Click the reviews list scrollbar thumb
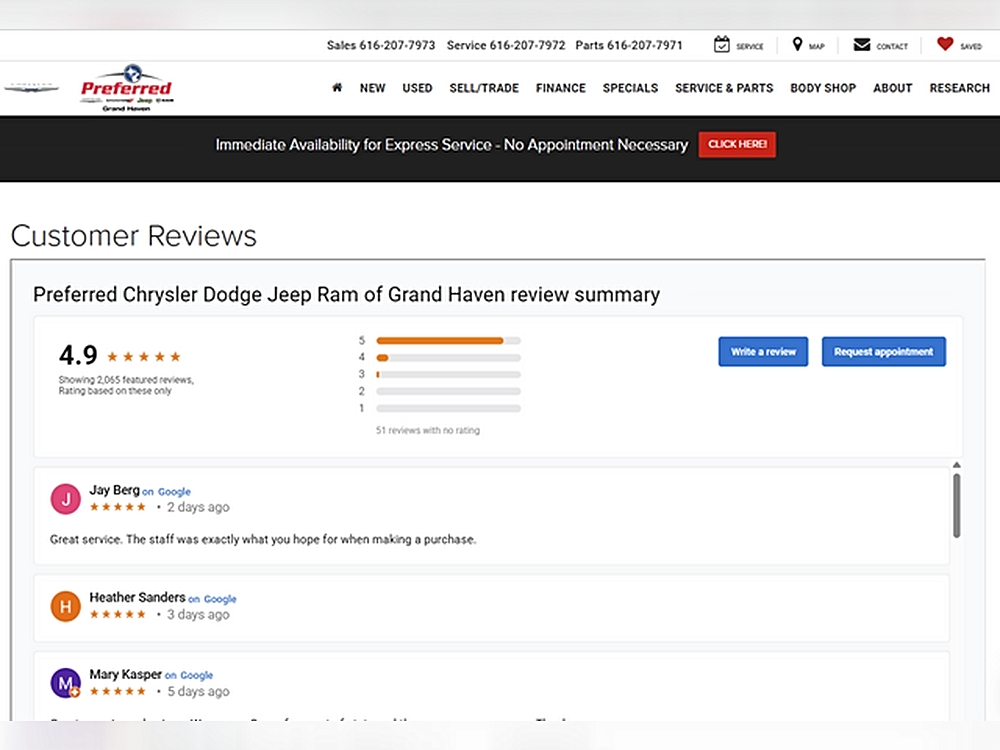The width and height of the screenshot is (1000, 750). click(957, 505)
